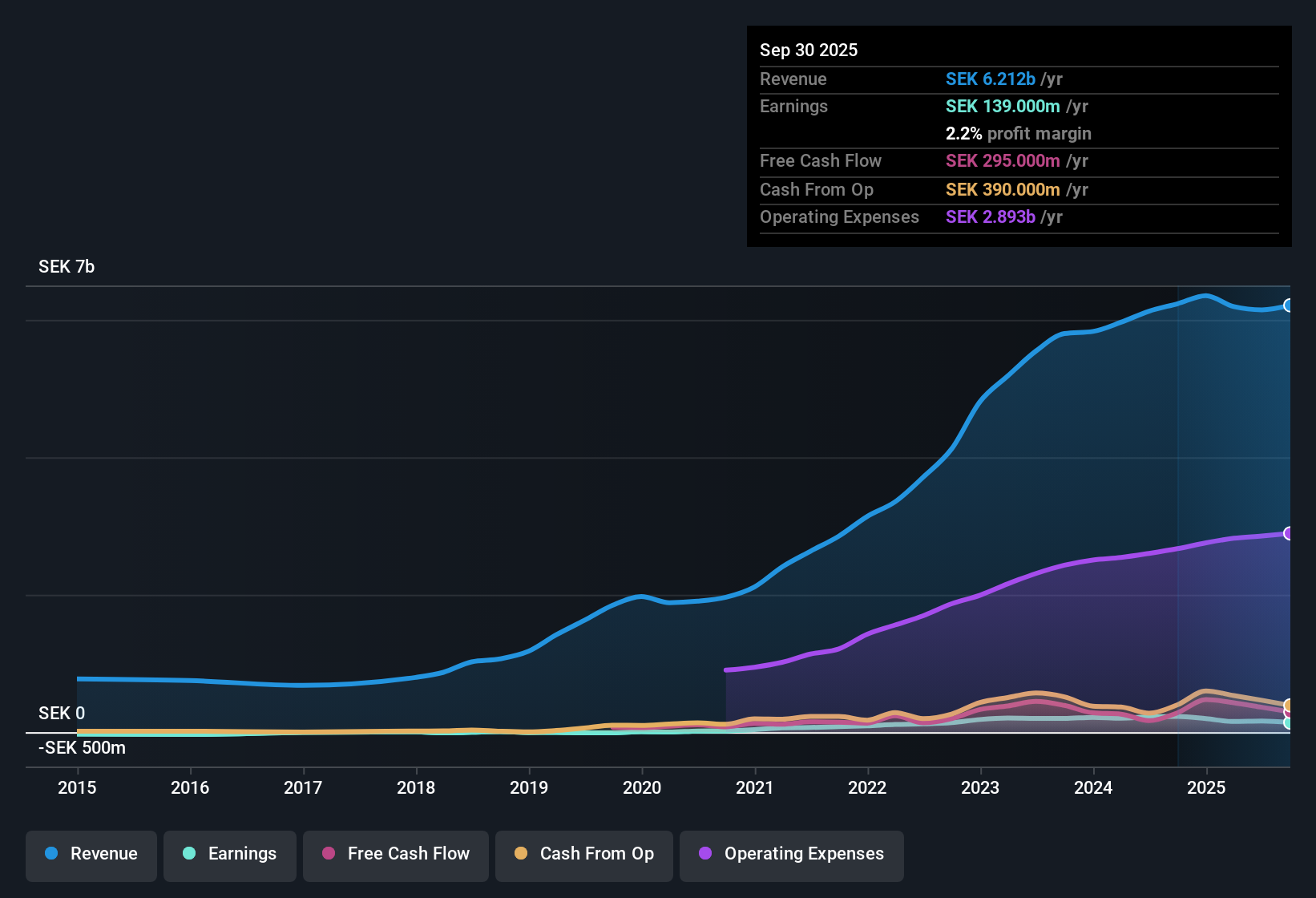1316x898 pixels.
Task: Click the 2025 x-axis label
Action: coord(1206,787)
